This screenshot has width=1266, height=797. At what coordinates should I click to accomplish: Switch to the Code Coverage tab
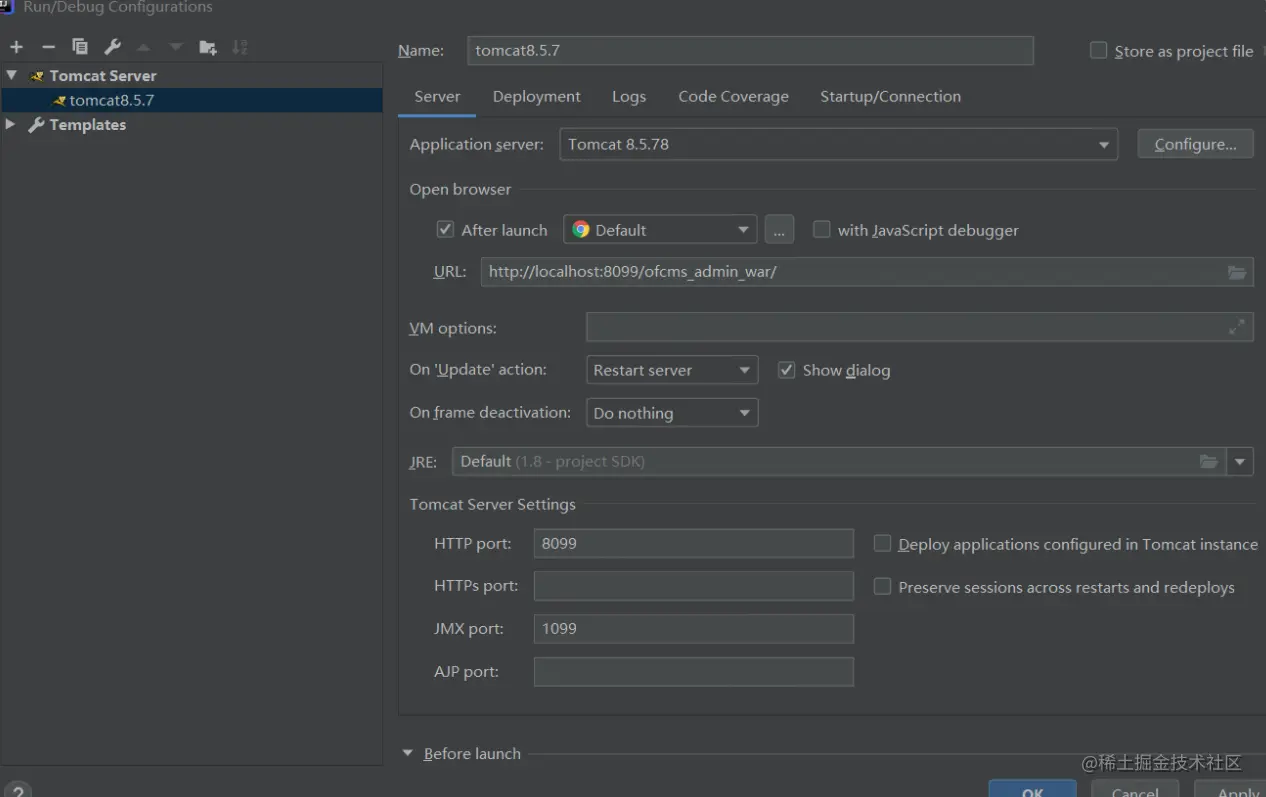point(733,96)
